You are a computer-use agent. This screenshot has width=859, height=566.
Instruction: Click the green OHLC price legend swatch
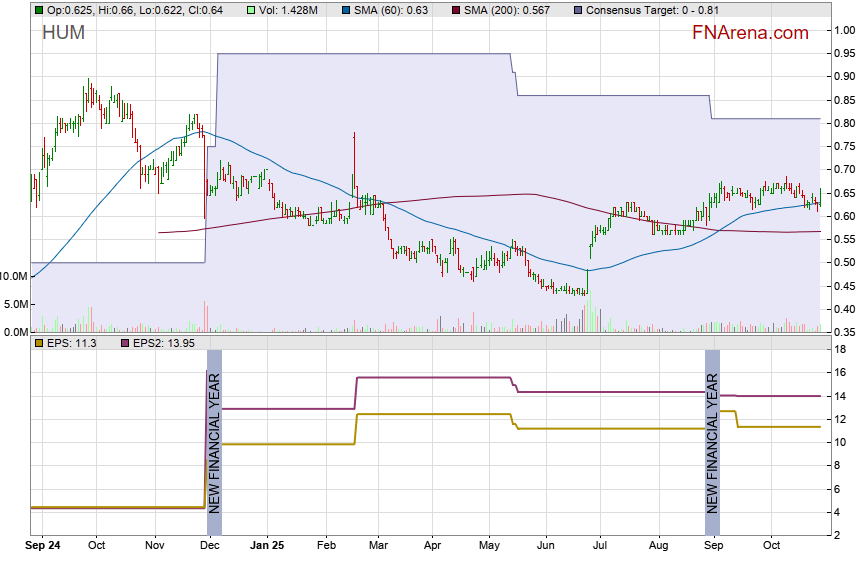point(38,9)
